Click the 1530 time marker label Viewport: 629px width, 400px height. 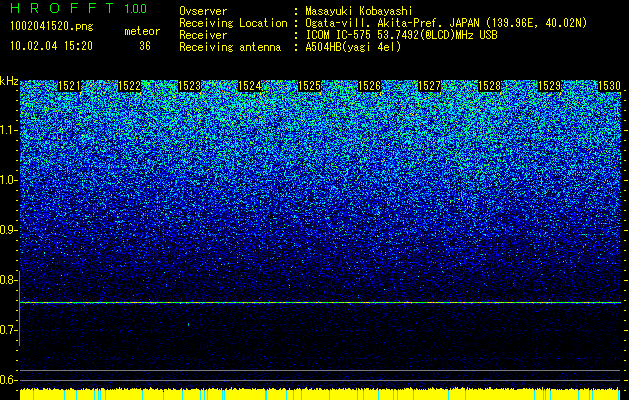click(x=609, y=86)
